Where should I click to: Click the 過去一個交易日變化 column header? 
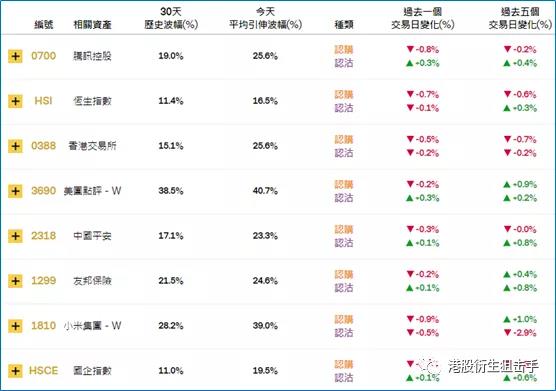click(x=423, y=18)
